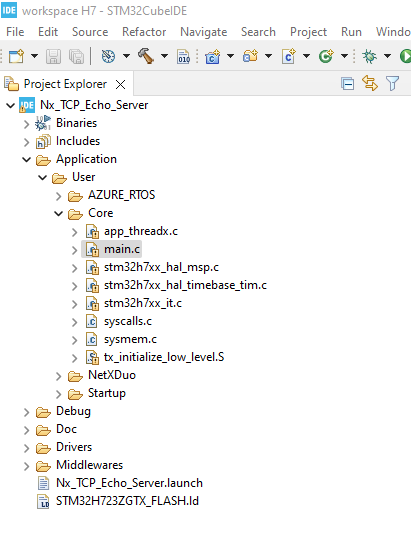The height and width of the screenshot is (560, 411).
Task: Select app_threadx.c in the tree
Action: pos(141,231)
